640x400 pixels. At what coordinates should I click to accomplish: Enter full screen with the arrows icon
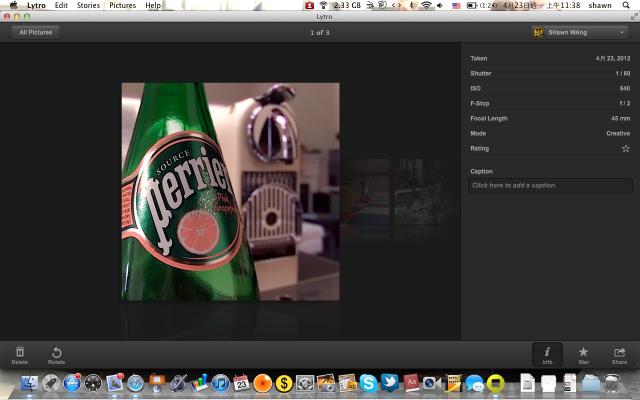[634, 16]
